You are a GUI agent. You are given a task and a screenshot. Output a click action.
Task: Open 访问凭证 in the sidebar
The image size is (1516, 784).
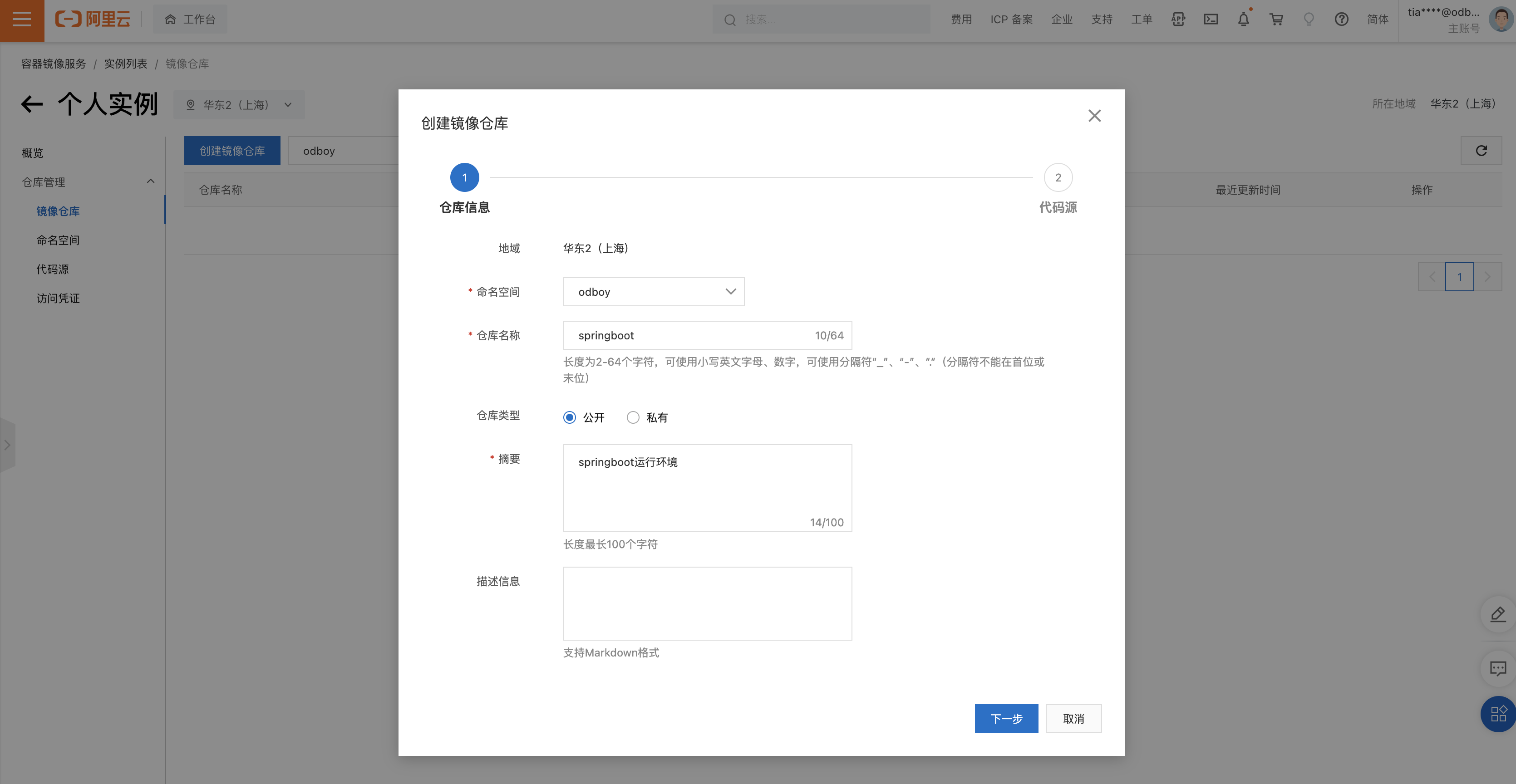58,298
